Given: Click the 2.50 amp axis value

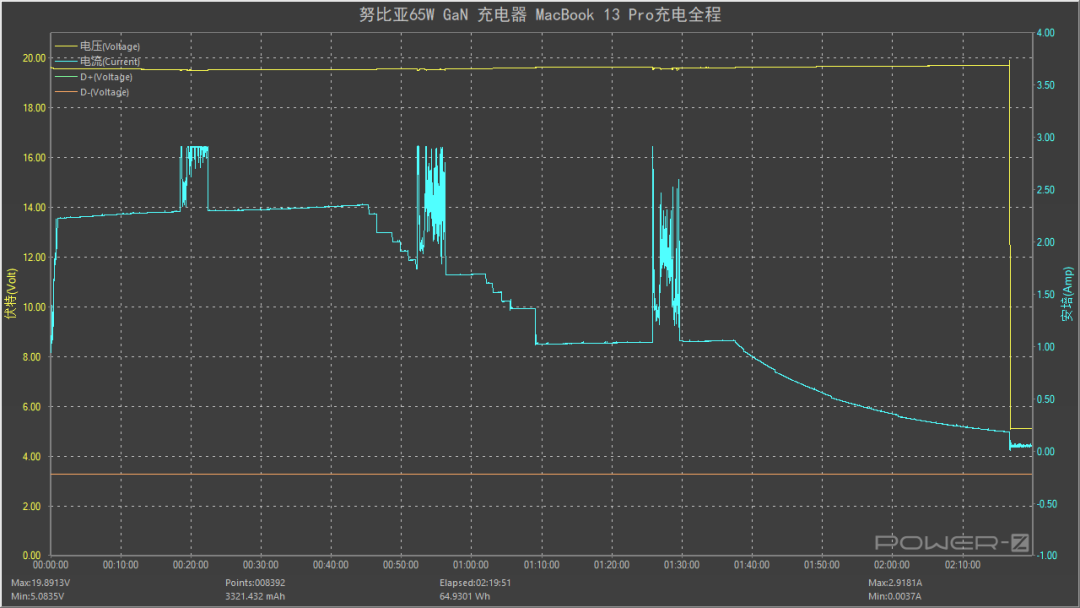Looking at the screenshot, I should tap(1046, 190).
